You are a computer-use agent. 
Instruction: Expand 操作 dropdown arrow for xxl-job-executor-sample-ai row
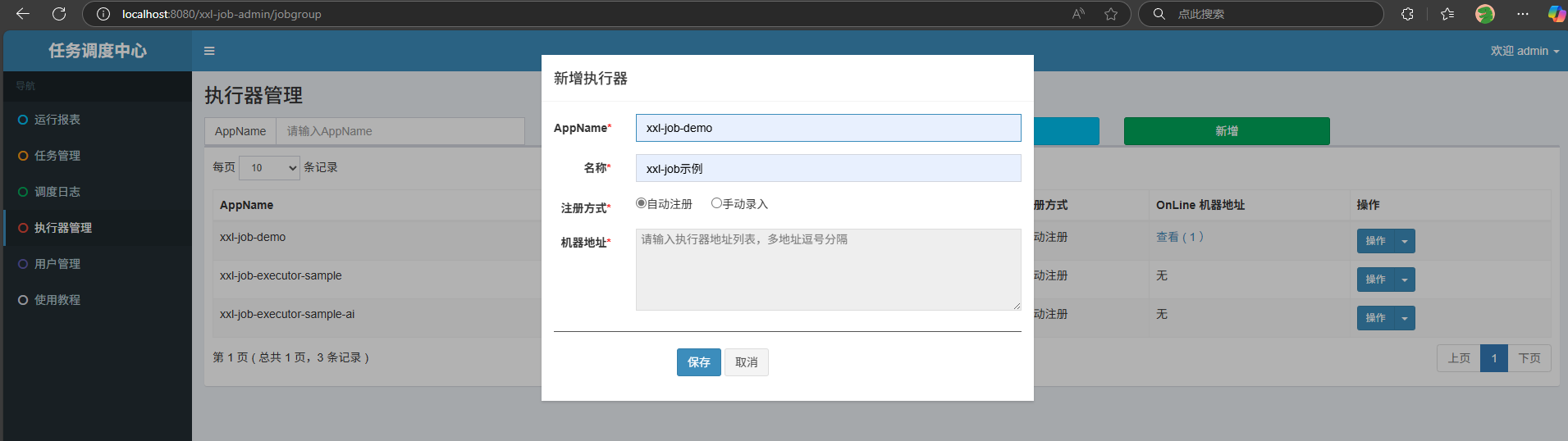1405,318
